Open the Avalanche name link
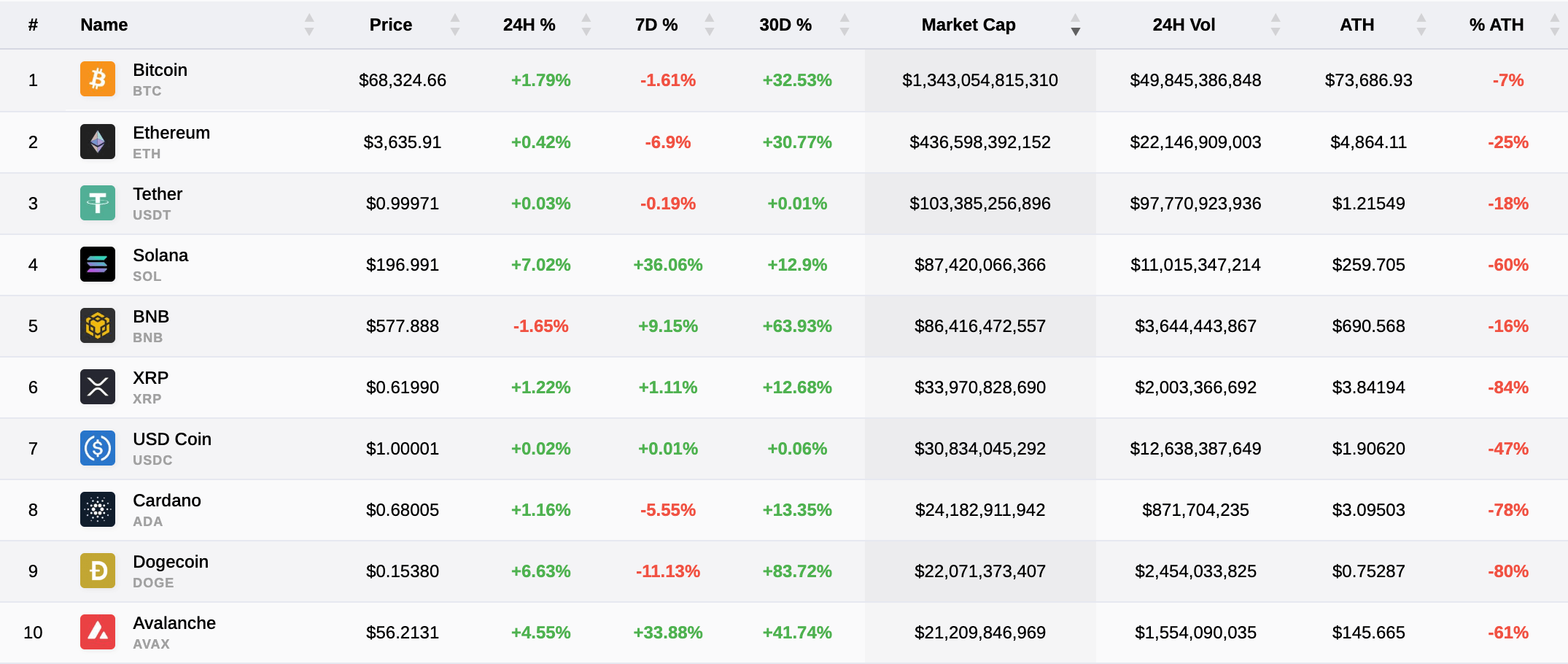1568x664 pixels. [x=174, y=623]
